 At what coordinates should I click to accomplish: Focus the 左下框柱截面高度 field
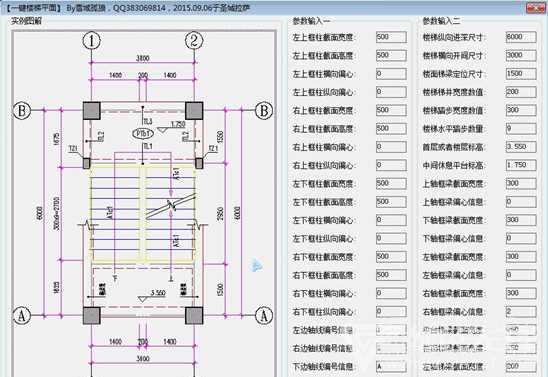point(391,202)
